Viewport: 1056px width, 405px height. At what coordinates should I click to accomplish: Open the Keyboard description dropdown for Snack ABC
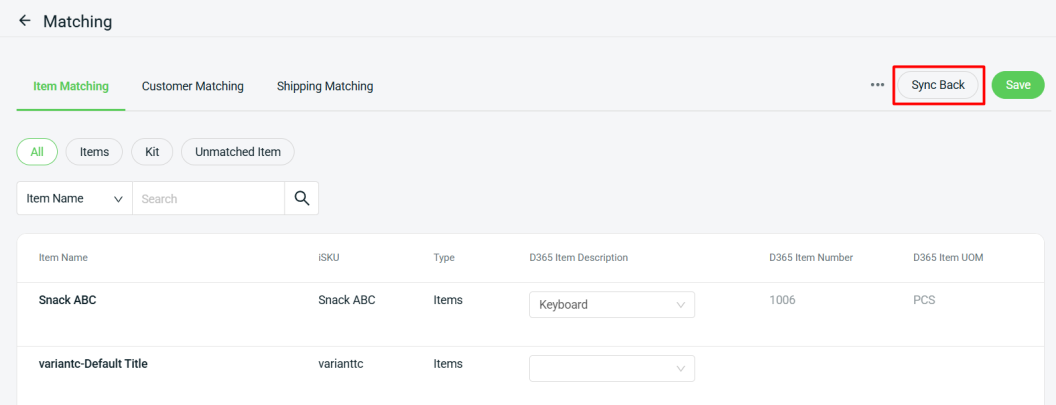[x=611, y=305]
